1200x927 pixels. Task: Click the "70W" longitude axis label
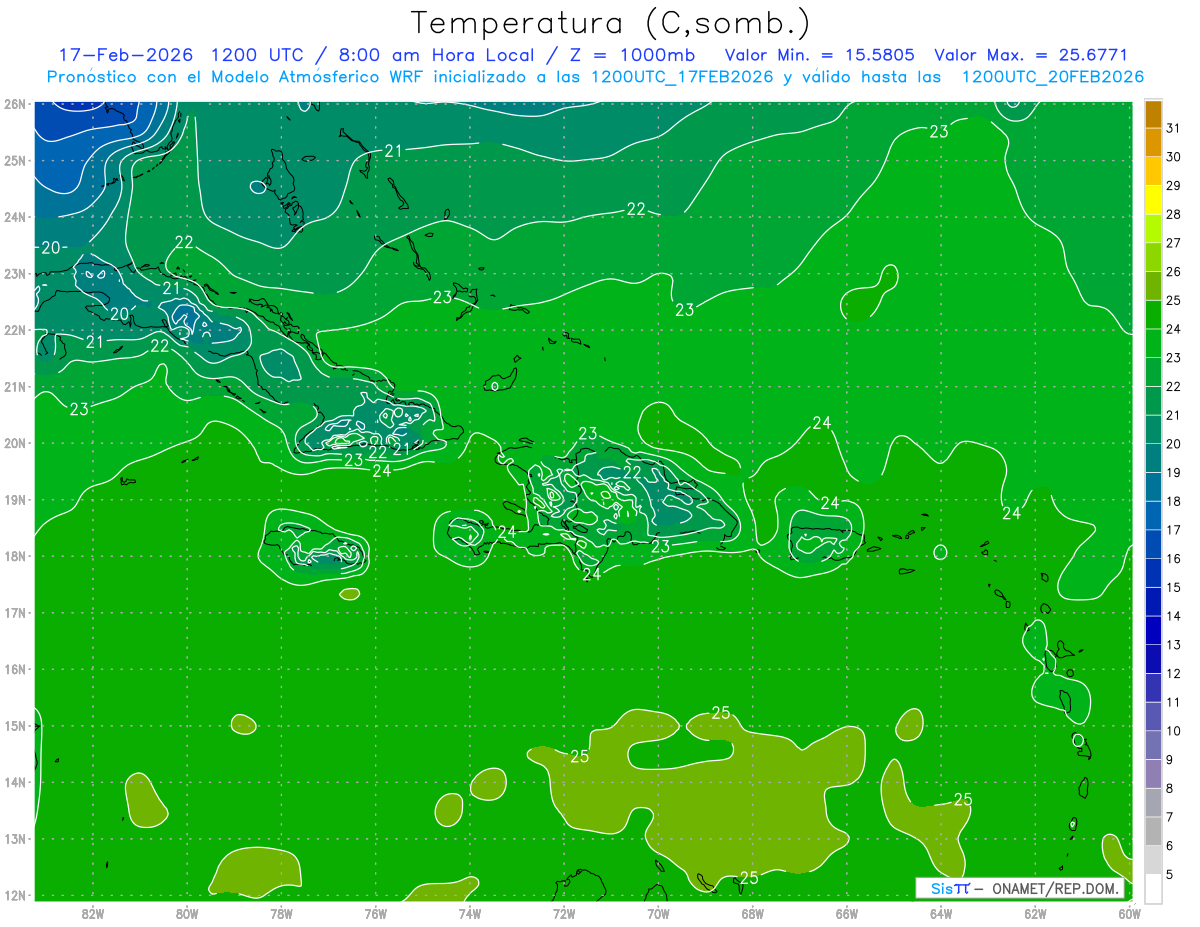click(x=658, y=913)
